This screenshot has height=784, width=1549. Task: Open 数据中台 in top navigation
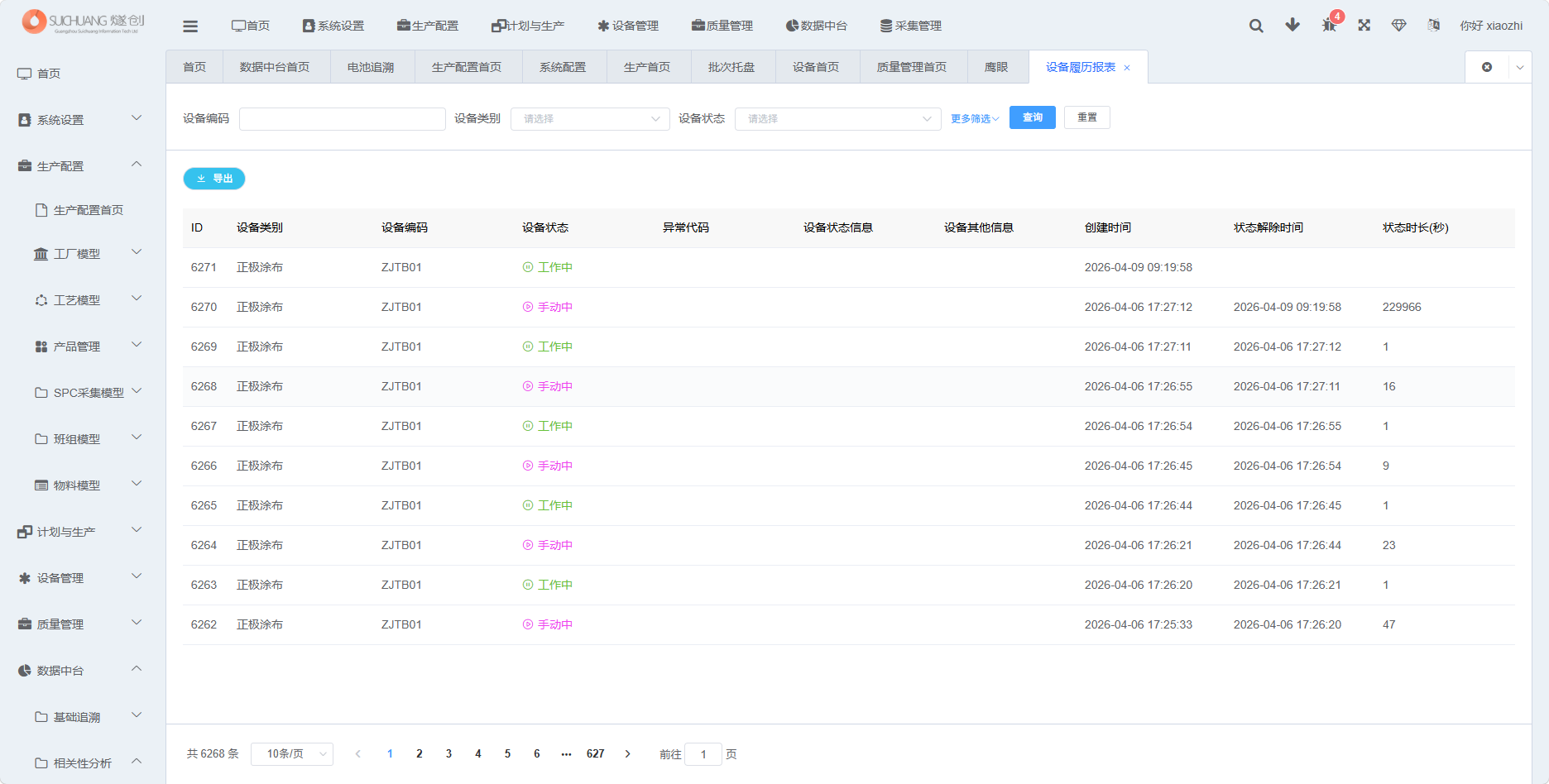click(817, 26)
